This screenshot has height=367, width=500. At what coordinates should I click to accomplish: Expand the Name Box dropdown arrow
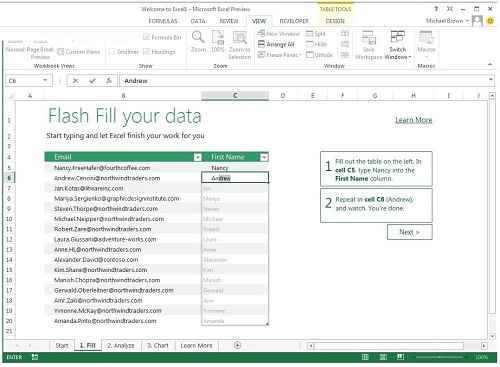point(45,81)
